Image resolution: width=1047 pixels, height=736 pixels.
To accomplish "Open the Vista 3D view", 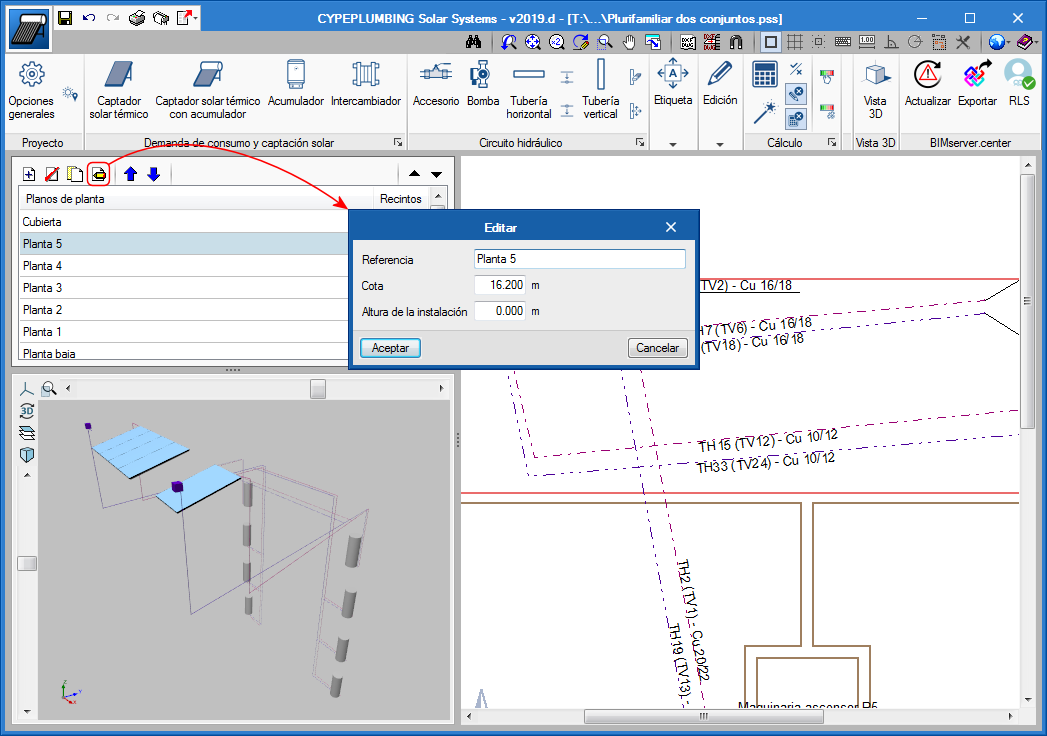I will coord(875,90).
